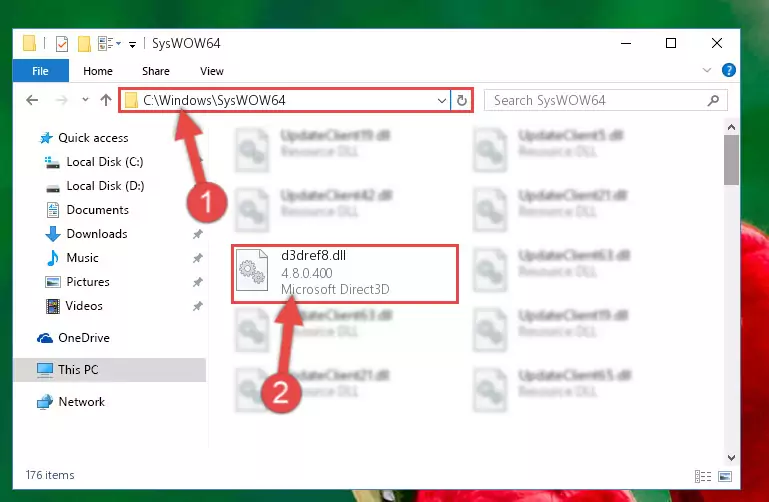Image resolution: width=769 pixels, height=502 pixels.
Task: Open Videos in the sidebar
Action: tap(84, 306)
